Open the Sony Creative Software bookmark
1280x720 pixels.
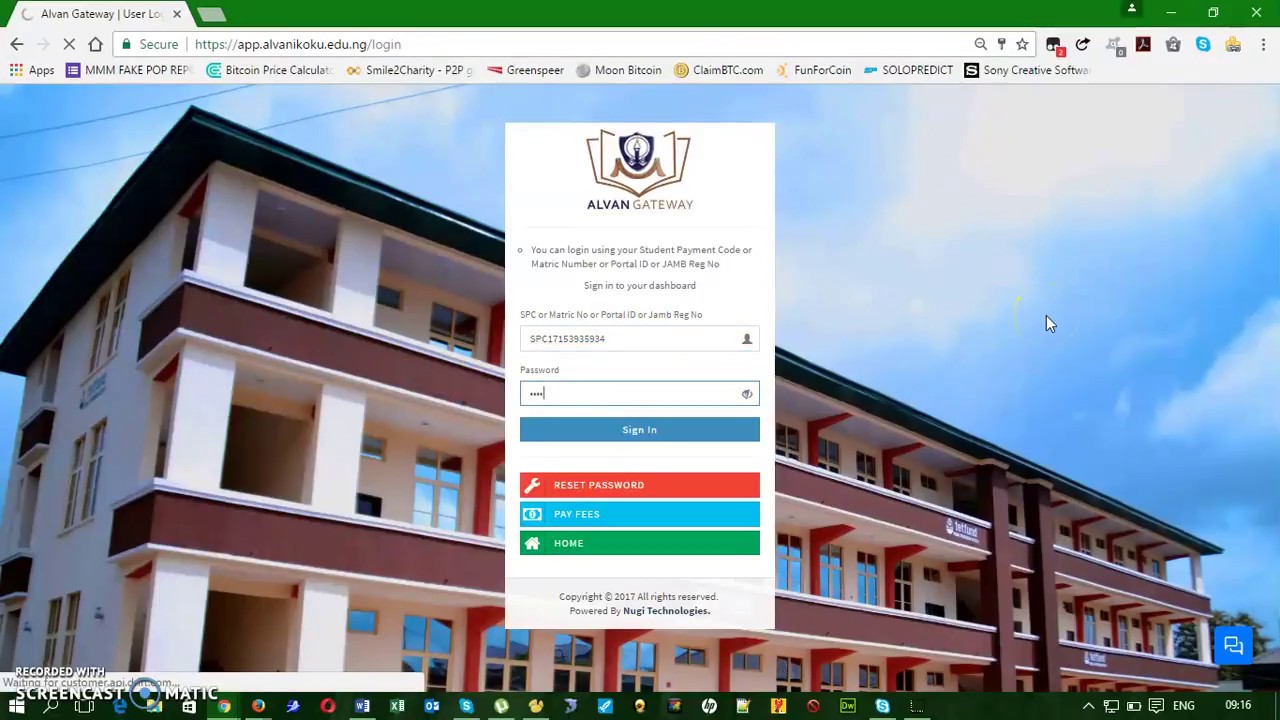point(1027,70)
